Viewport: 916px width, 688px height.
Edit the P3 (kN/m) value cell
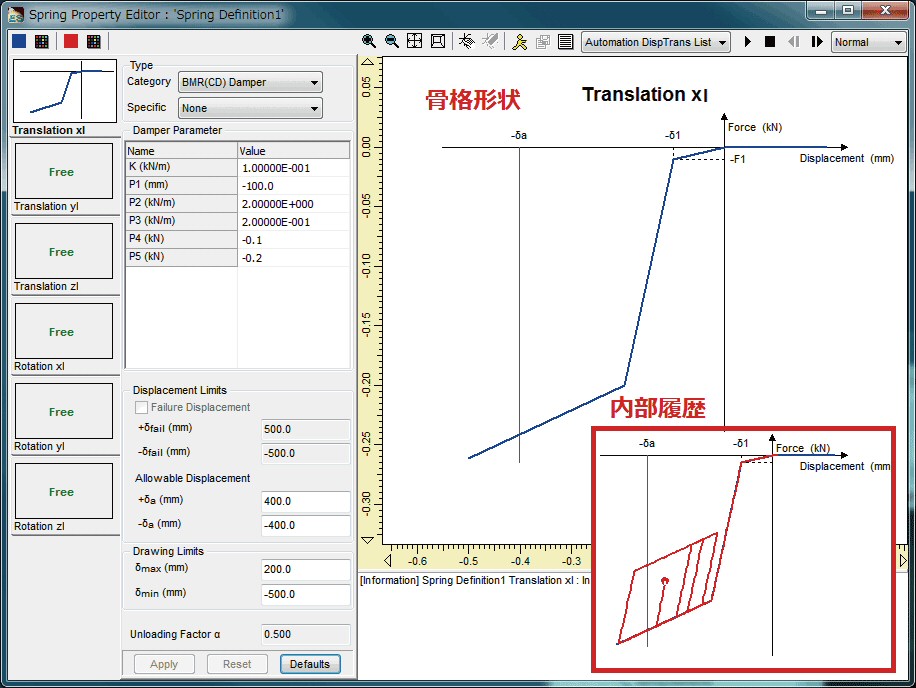[294, 223]
